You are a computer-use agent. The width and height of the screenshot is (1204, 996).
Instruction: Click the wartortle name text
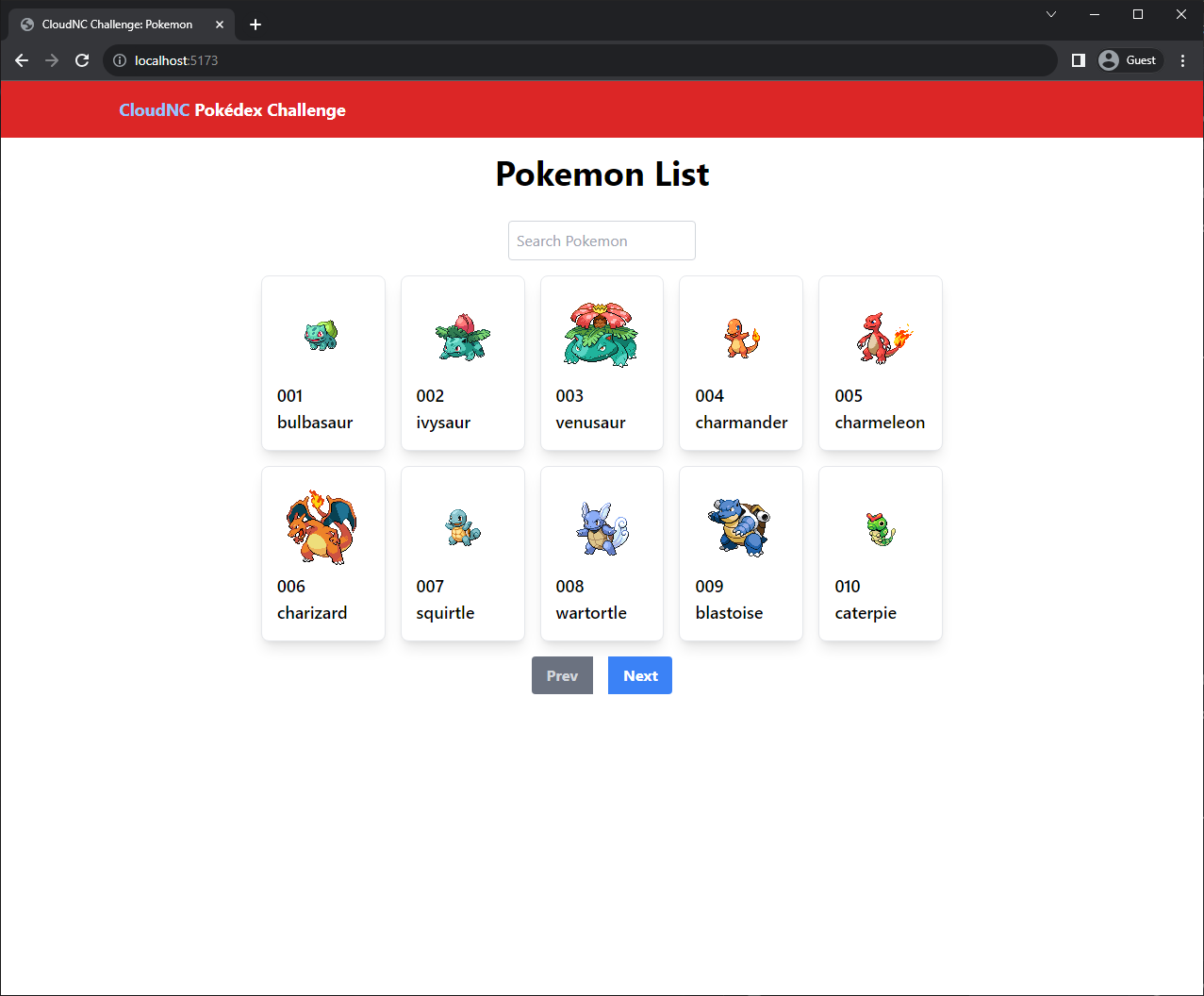(x=591, y=613)
